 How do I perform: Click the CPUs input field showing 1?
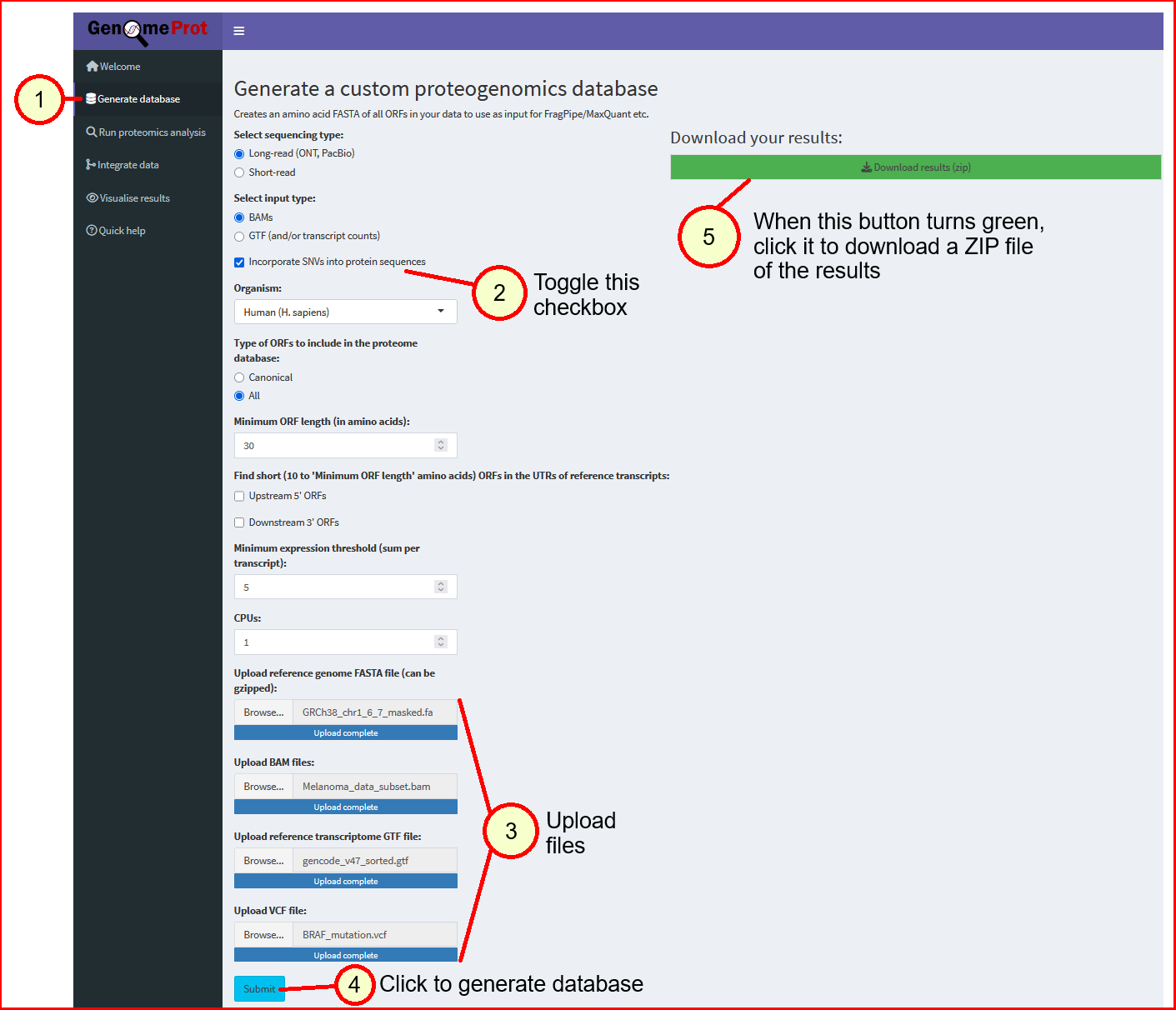(x=346, y=642)
